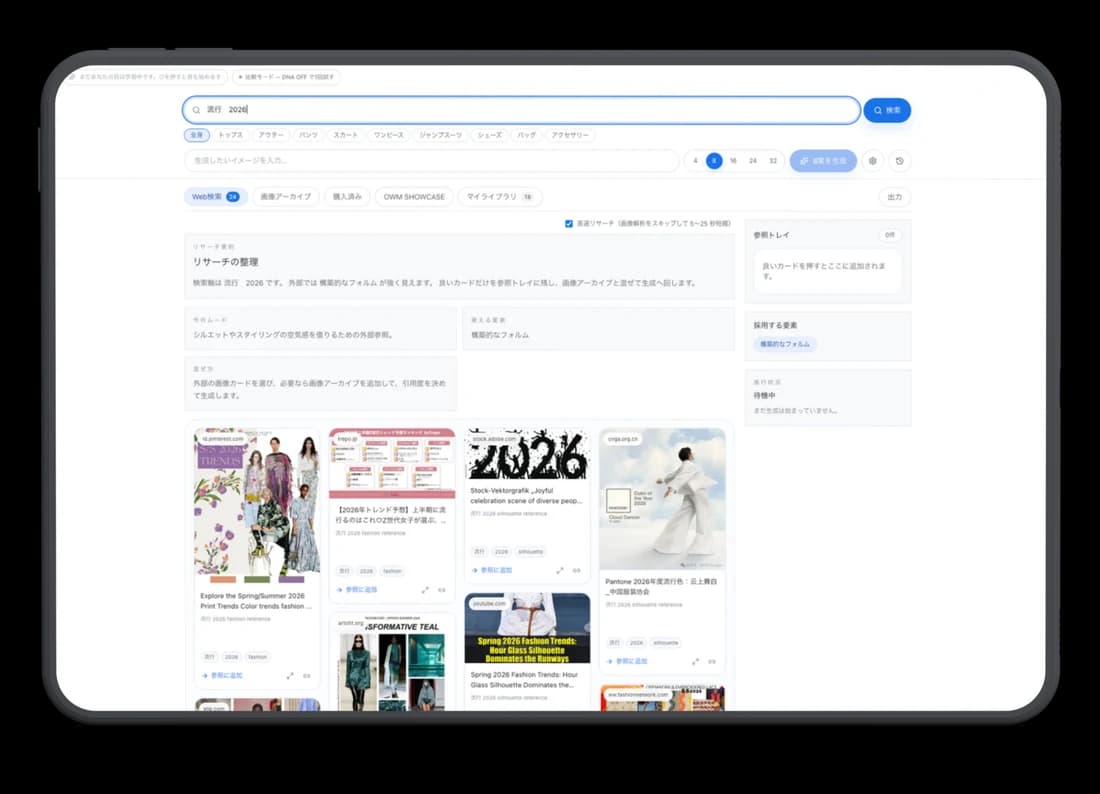Open the Pantone Cloud Dancer thumbnail

click(662, 499)
